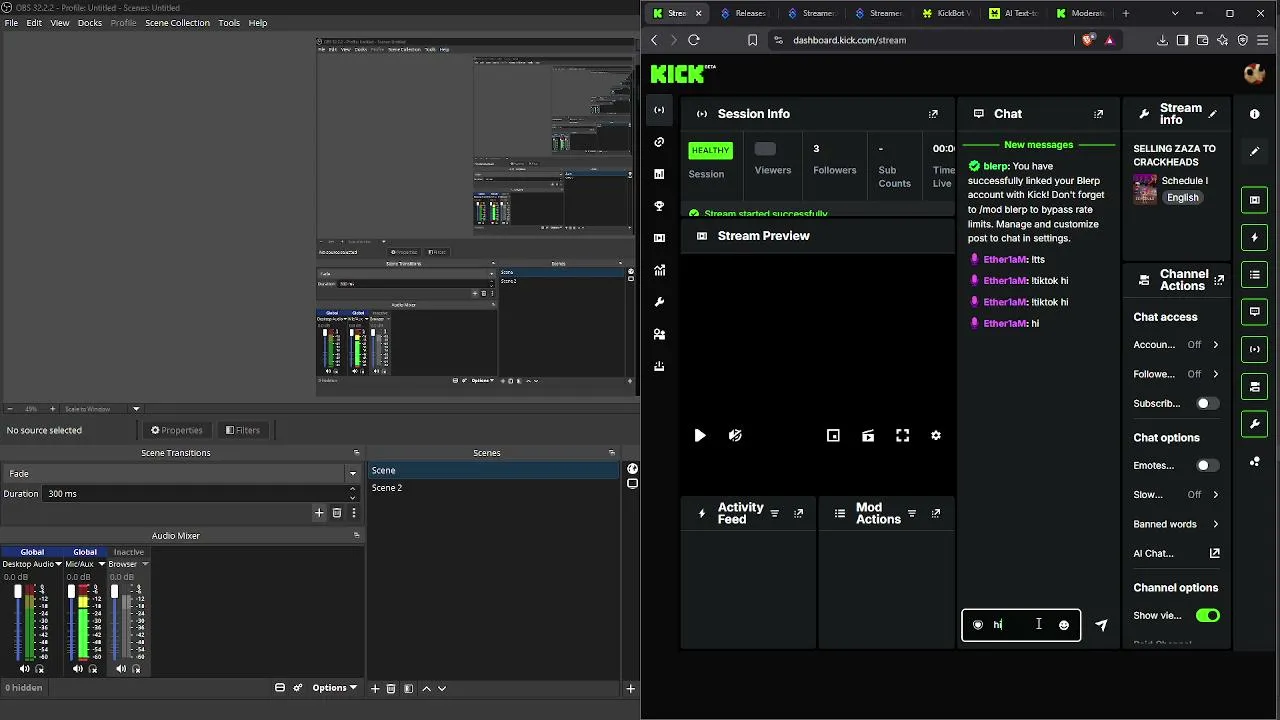The image size is (1280, 720).
Task: Pop out the Channel Actions panel
Action: (1219, 281)
